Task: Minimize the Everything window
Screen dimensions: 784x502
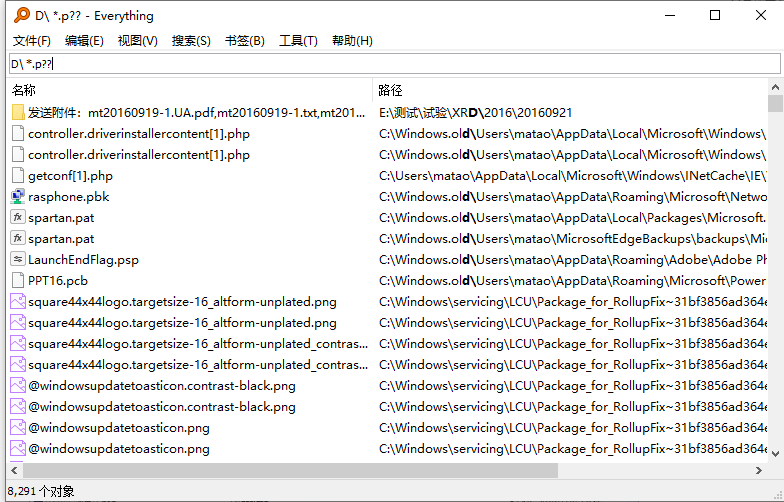Action: coord(670,16)
